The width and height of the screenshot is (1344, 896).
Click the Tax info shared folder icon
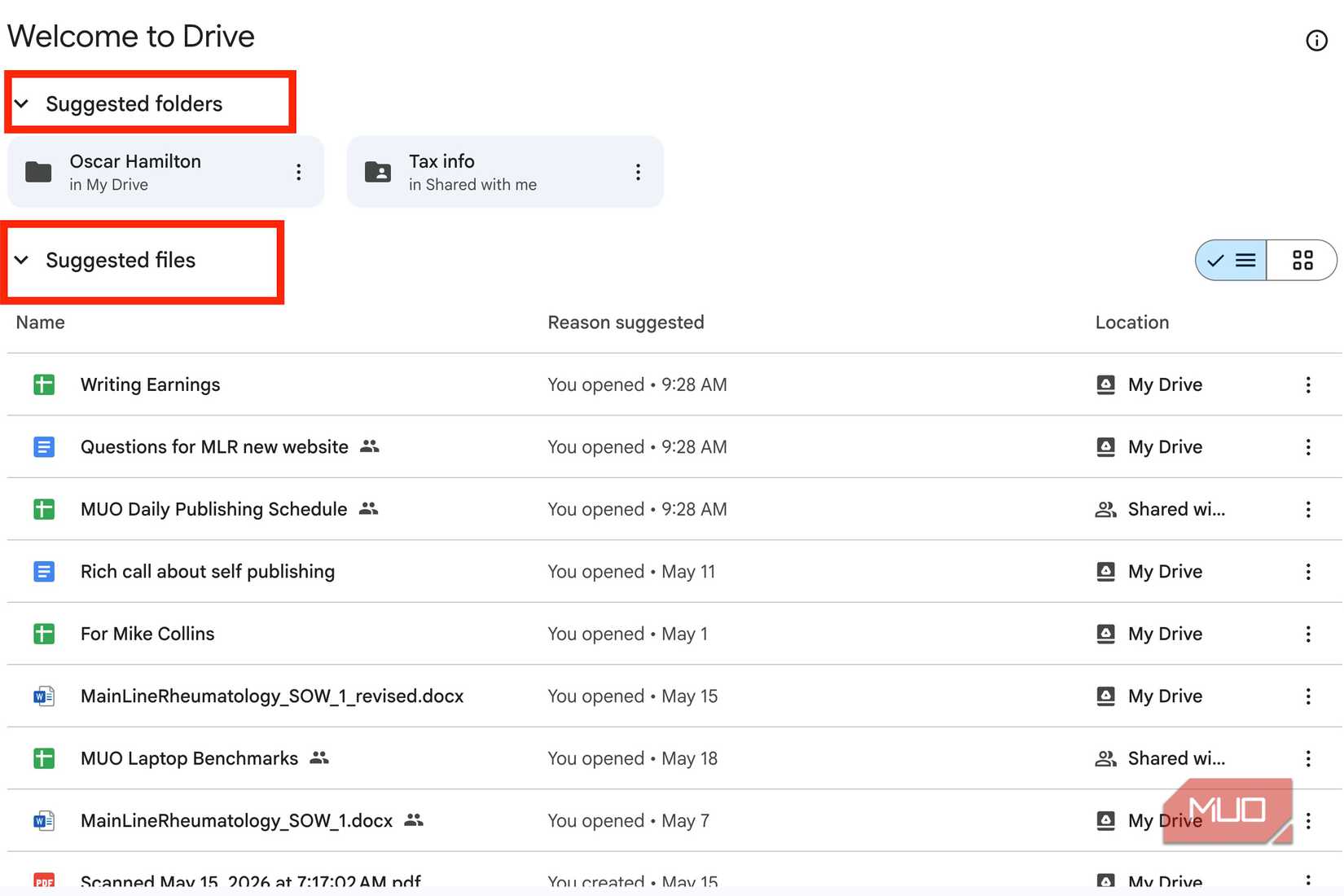point(378,172)
